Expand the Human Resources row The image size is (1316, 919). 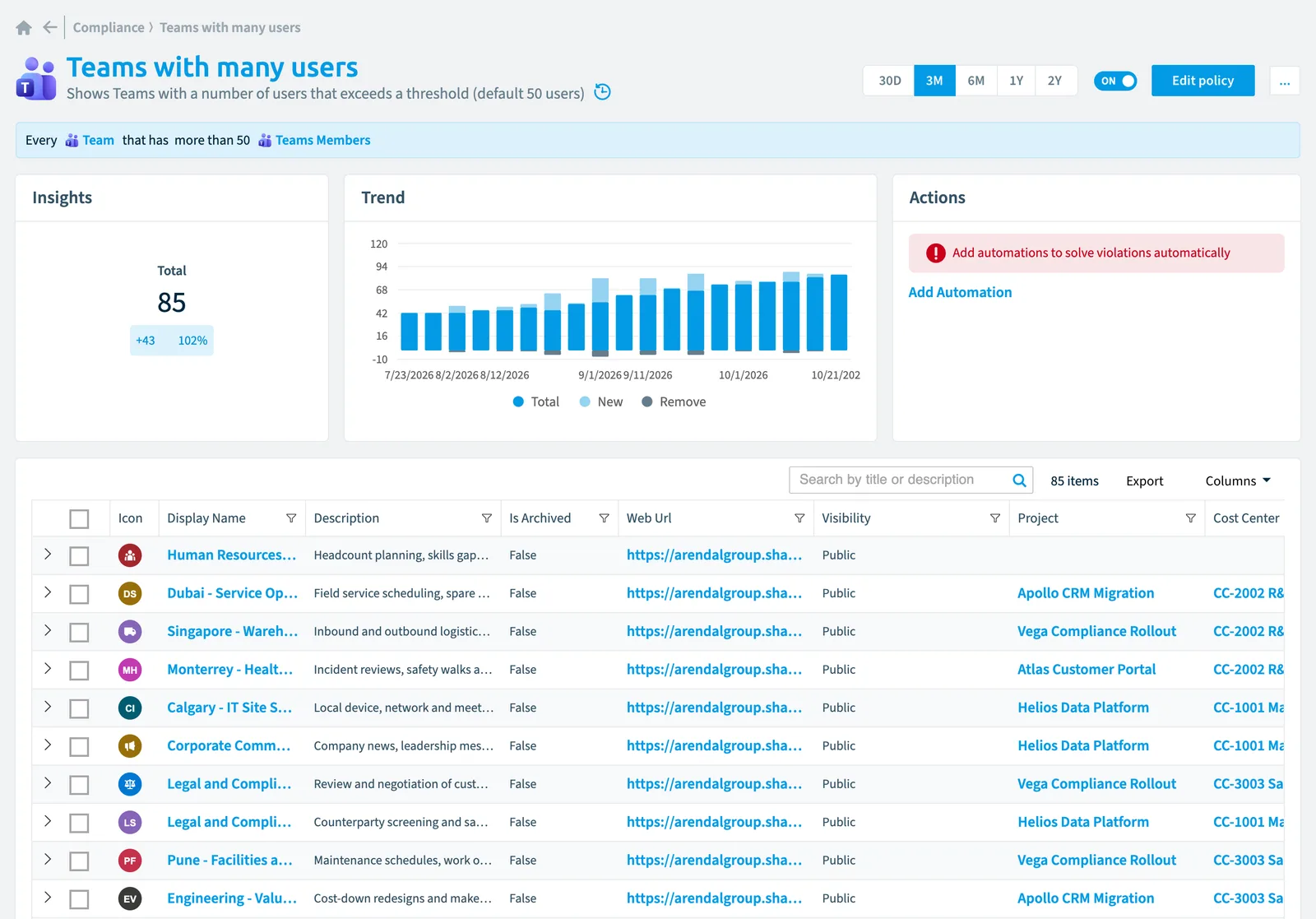(48, 555)
